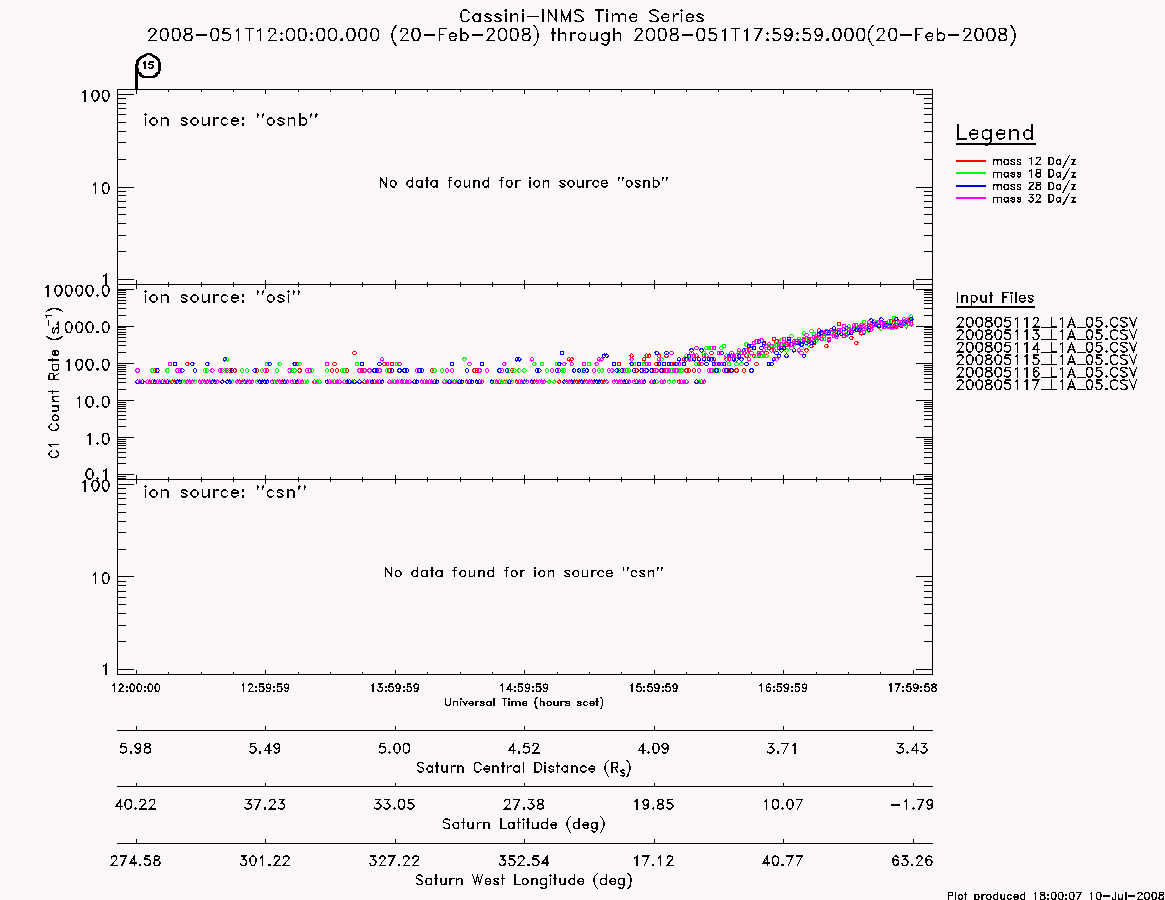Image resolution: width=1165 pixels, height=900 pixels.
Task: Select input file 200805117_L1A_05.CSV
Action: [1046, 385]
